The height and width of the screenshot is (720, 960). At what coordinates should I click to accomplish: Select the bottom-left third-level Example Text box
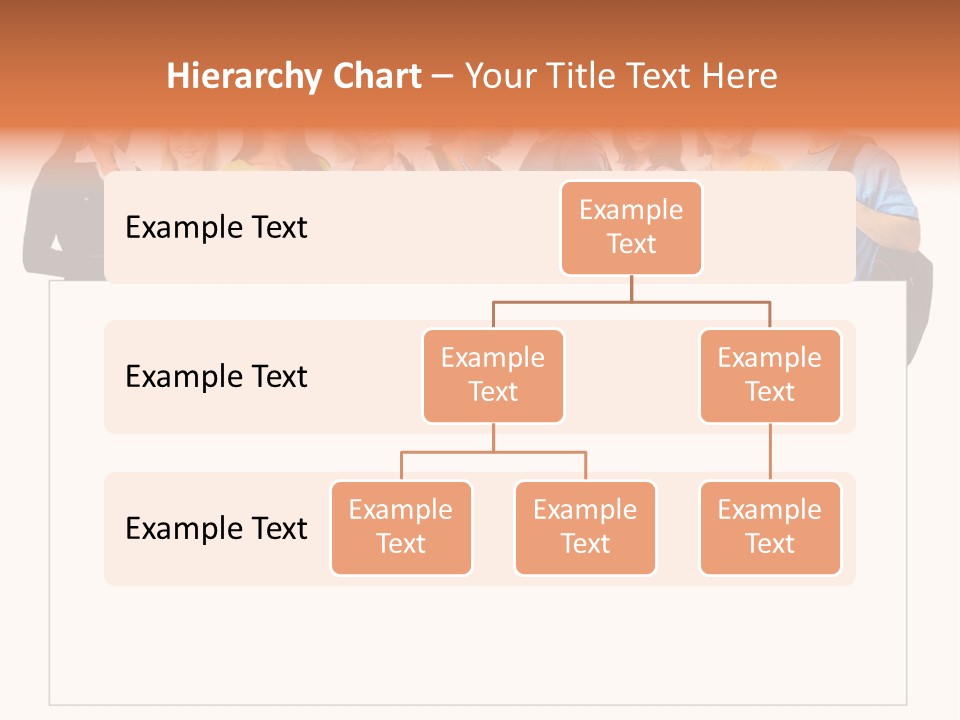(401, 527)
